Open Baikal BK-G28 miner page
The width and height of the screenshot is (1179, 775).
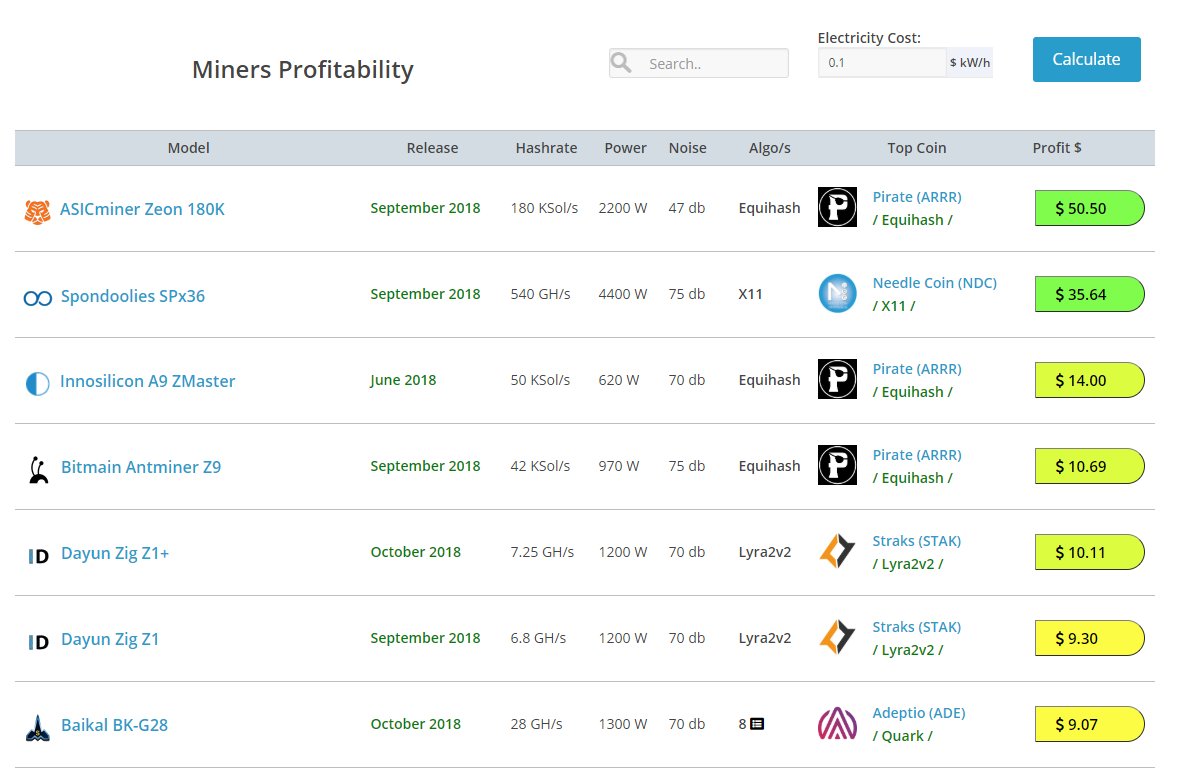(x=114, y=725)
